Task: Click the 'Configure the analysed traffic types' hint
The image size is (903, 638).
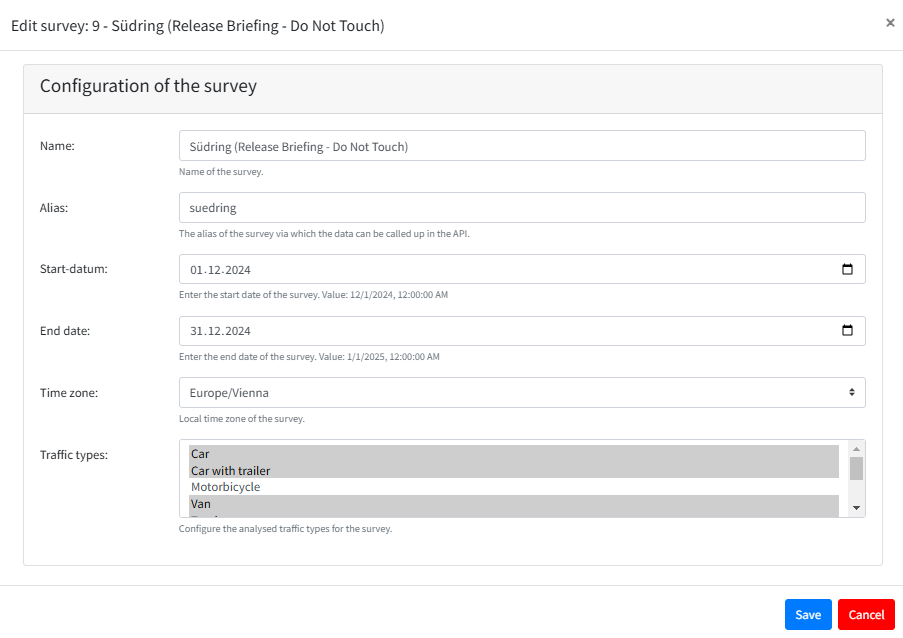Action: 286,529
